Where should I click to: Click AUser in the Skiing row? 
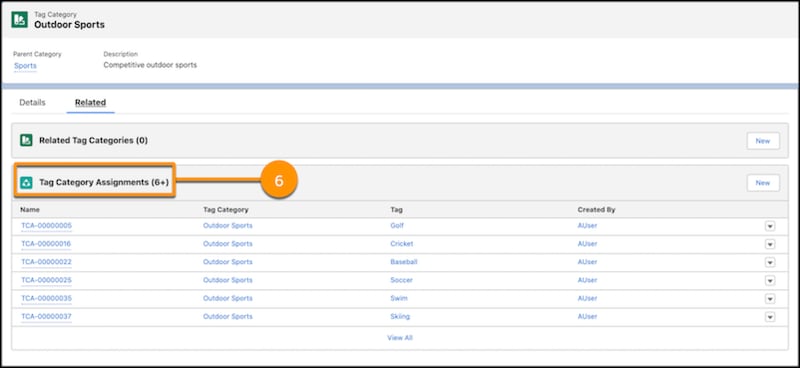pos(587,316)
